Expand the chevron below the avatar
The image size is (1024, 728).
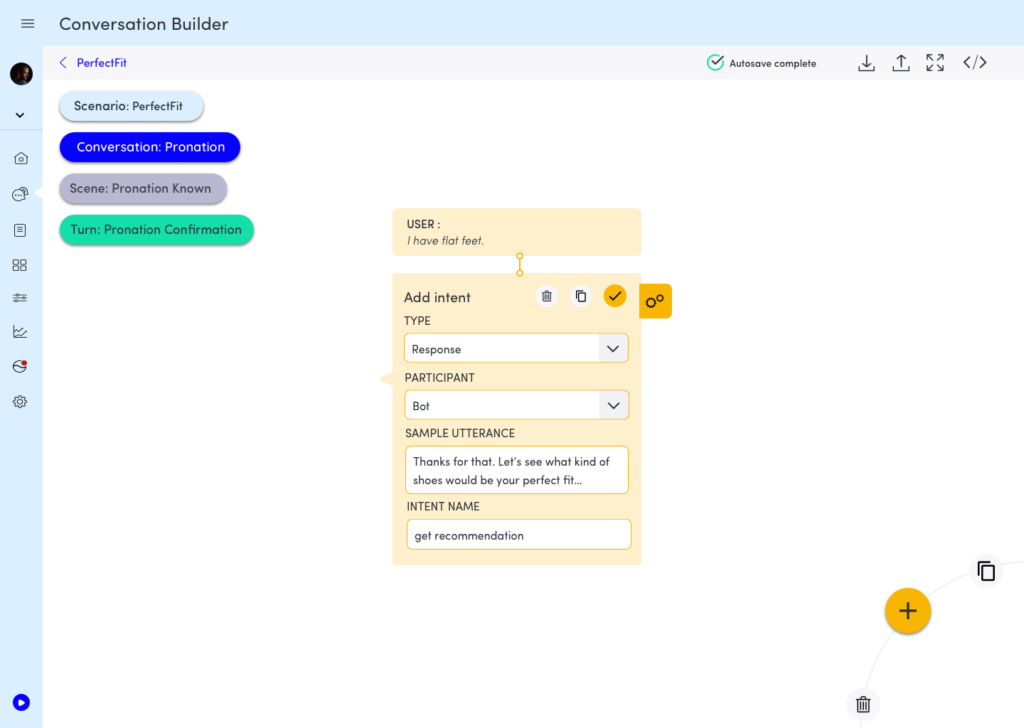(x=20, y=115)
